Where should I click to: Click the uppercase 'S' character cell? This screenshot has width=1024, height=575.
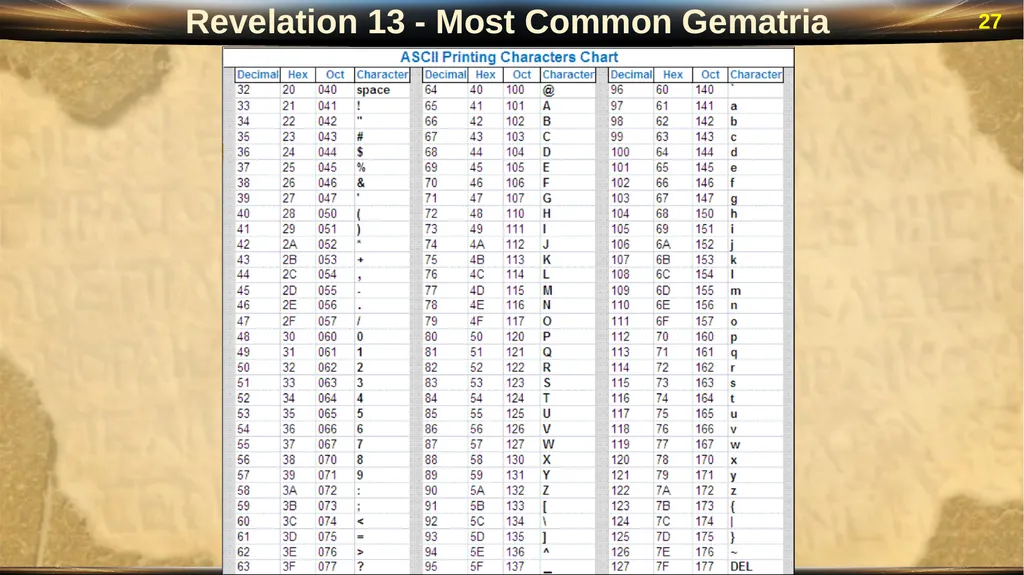[547, 383]
